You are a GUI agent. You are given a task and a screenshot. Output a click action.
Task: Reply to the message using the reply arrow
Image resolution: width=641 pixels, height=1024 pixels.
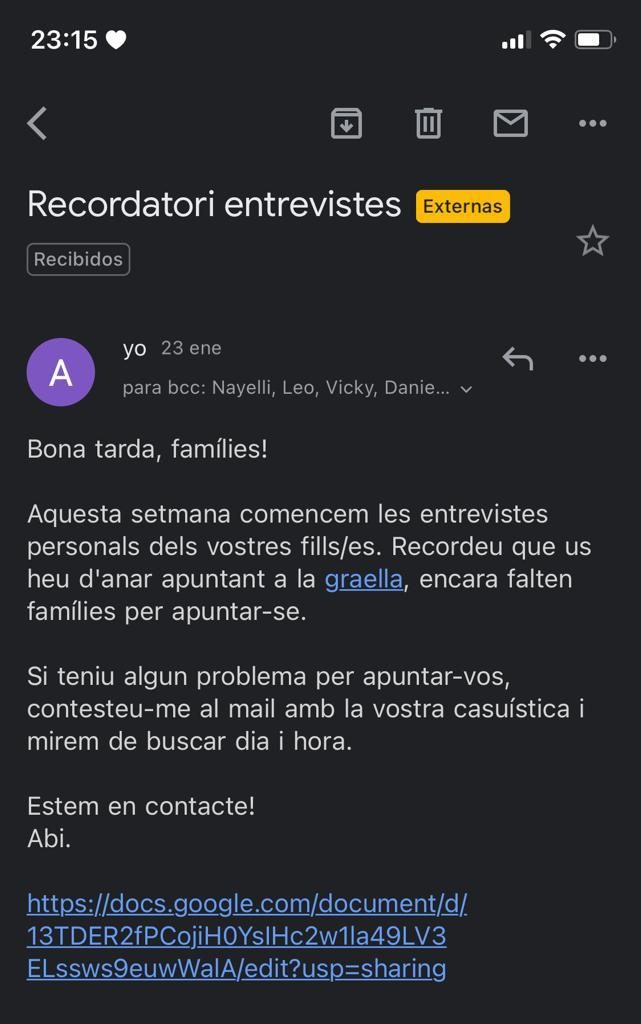coord(517,358)
